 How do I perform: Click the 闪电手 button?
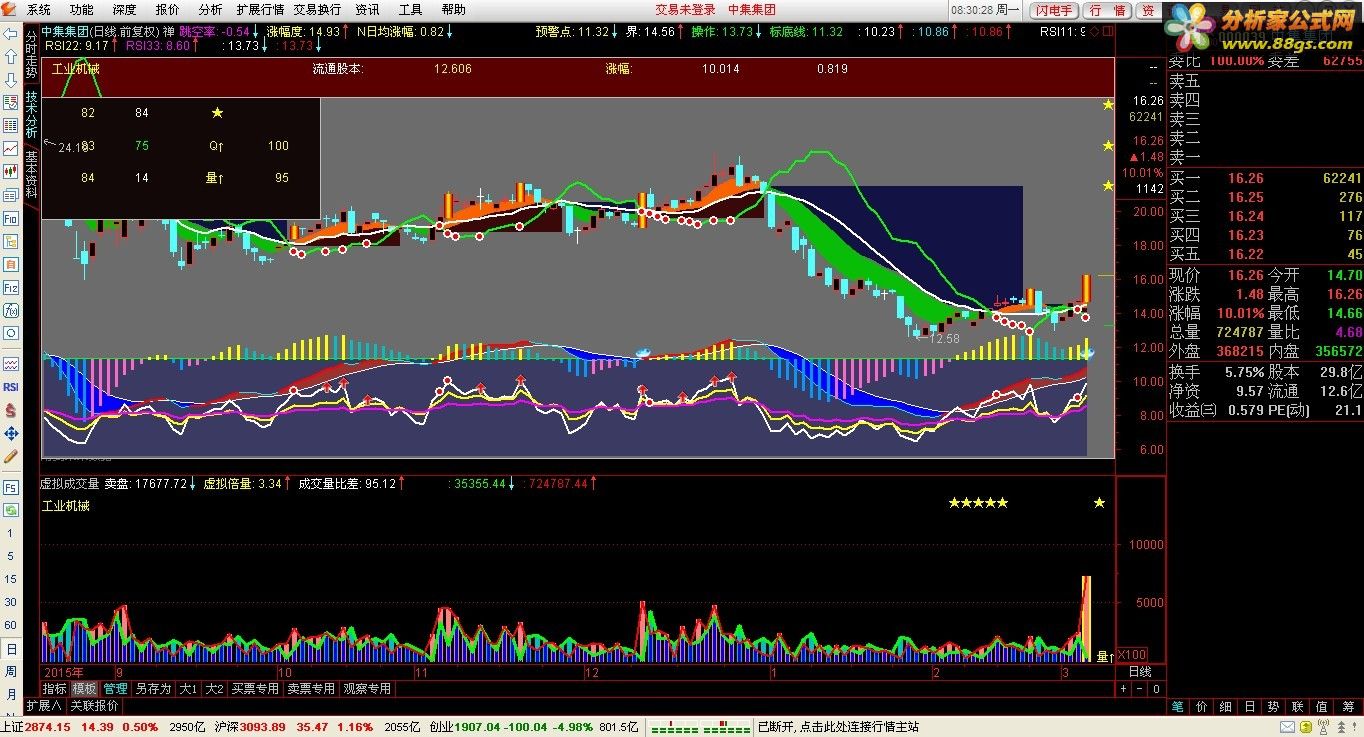[1053, 10]
